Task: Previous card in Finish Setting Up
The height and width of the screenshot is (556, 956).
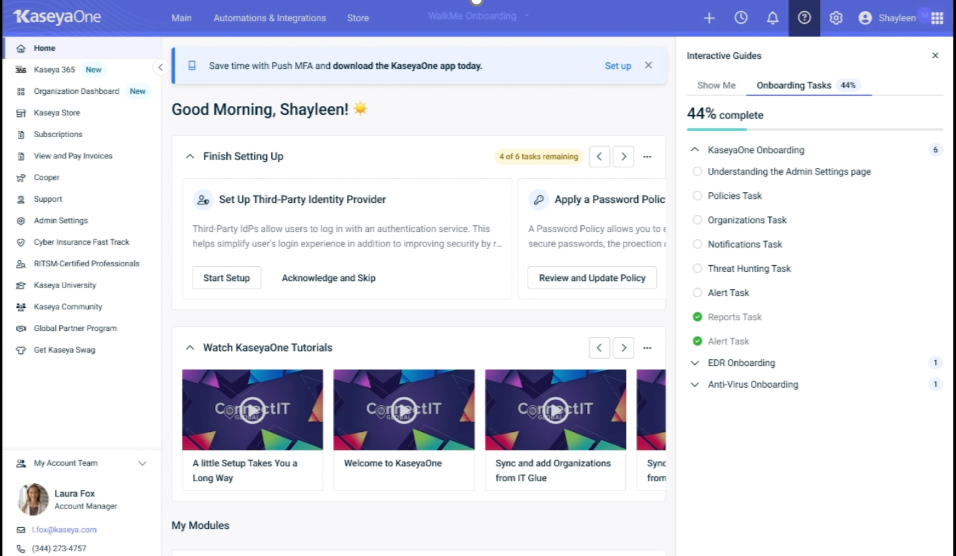Action: point(599,157)
